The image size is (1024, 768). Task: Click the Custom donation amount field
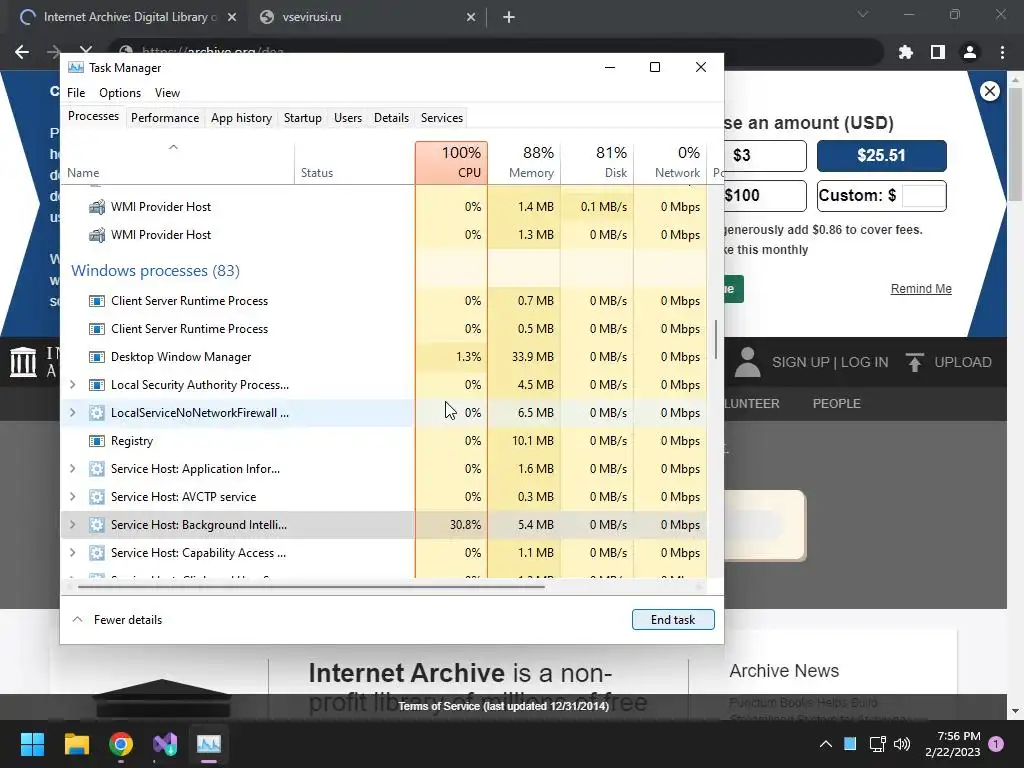point(922,195)
